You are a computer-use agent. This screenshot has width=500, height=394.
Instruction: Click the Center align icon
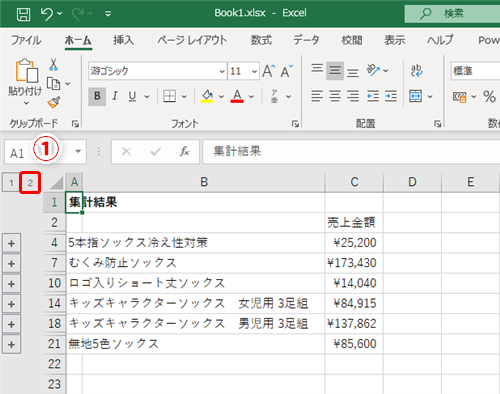(x=335, y=96)
